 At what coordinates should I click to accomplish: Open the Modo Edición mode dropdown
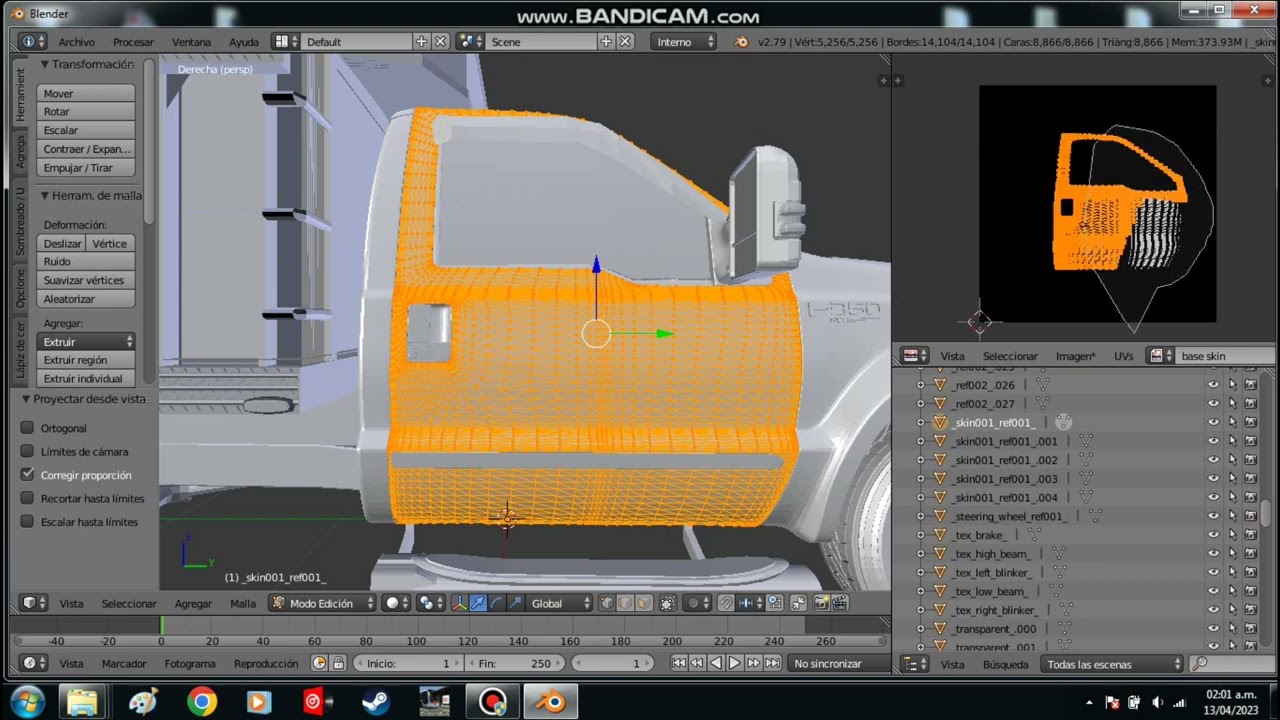click(322, 603)
